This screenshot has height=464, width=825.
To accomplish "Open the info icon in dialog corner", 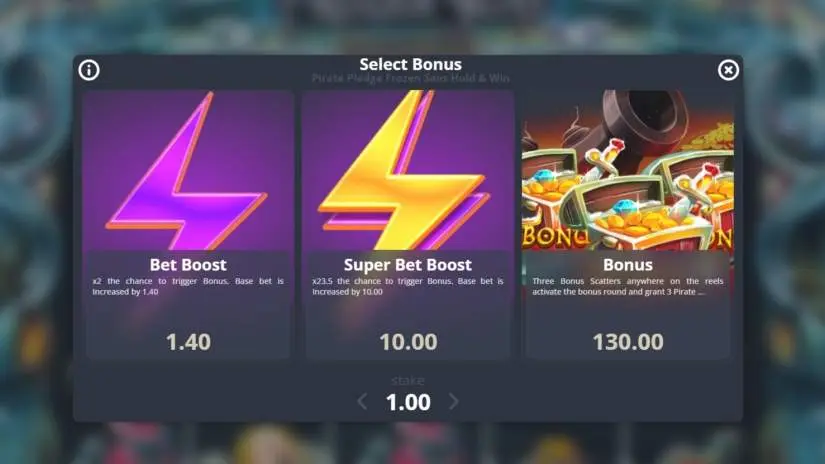I will (x=89, y=70).
